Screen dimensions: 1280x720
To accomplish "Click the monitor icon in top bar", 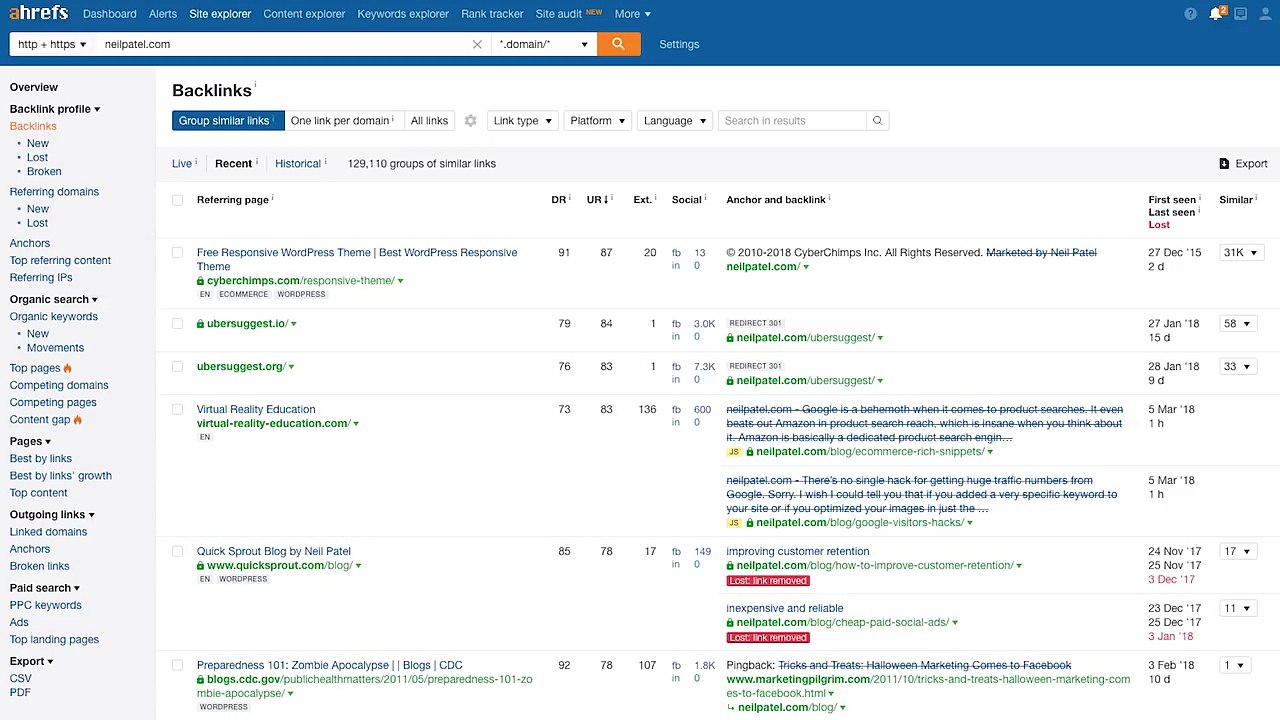I will [x=1240, y=14].
